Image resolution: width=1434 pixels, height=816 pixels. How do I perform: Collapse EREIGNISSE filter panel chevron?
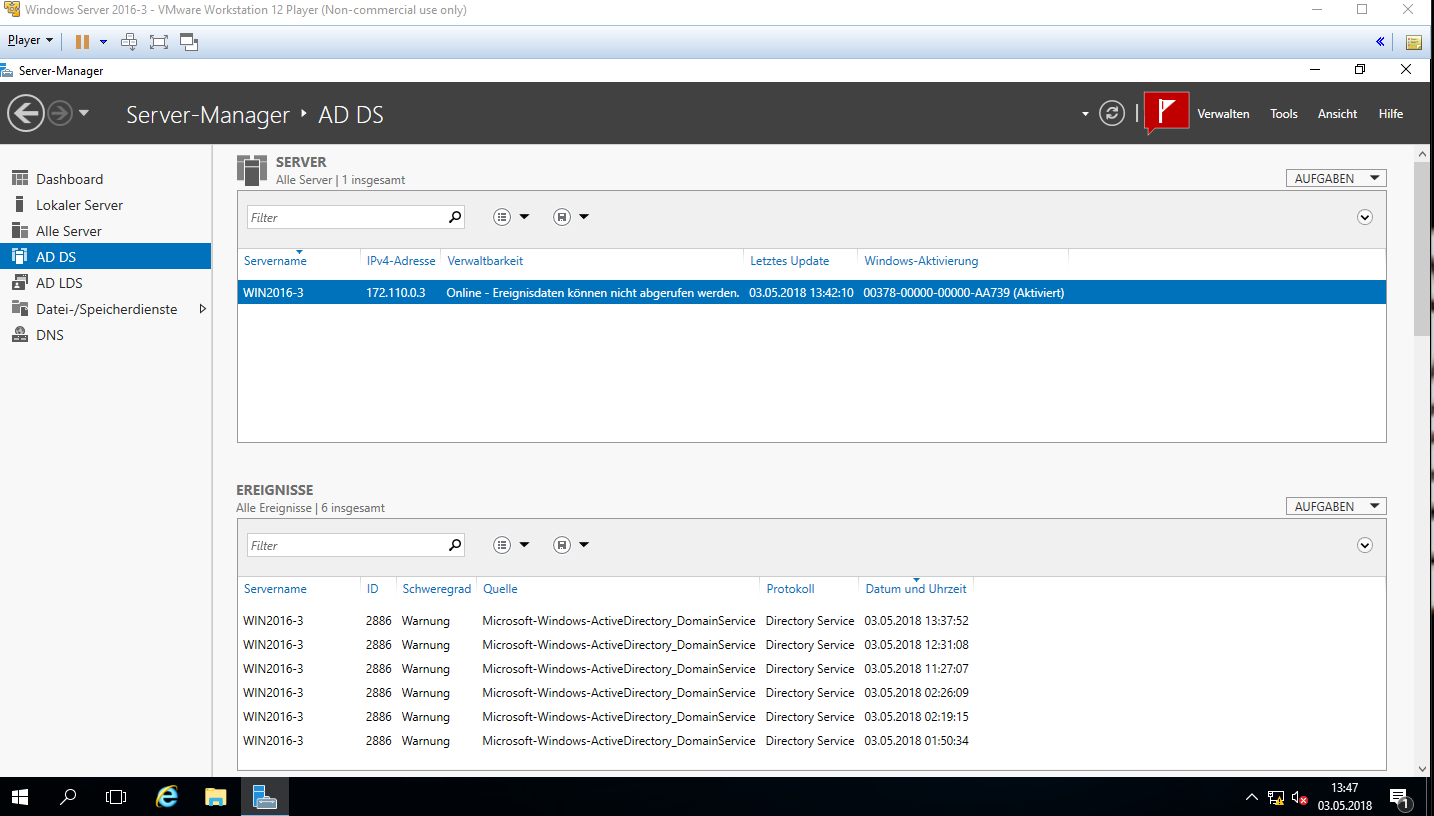(1365, 545)
